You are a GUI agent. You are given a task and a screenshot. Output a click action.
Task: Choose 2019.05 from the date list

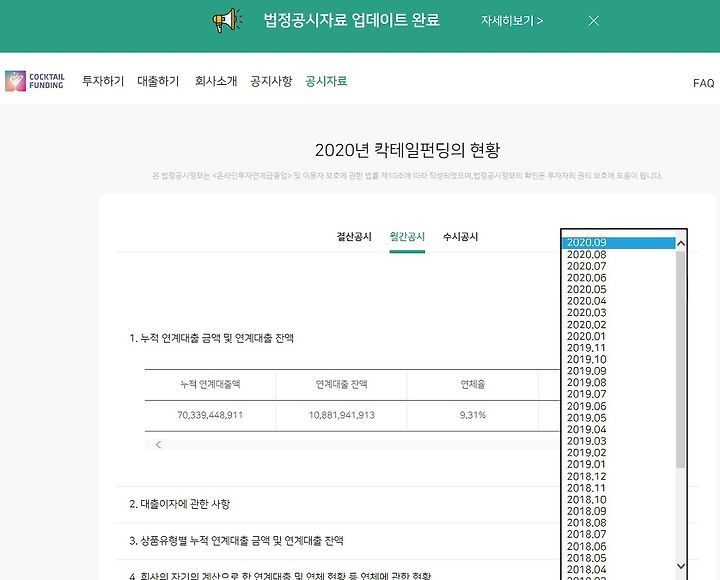619,418
